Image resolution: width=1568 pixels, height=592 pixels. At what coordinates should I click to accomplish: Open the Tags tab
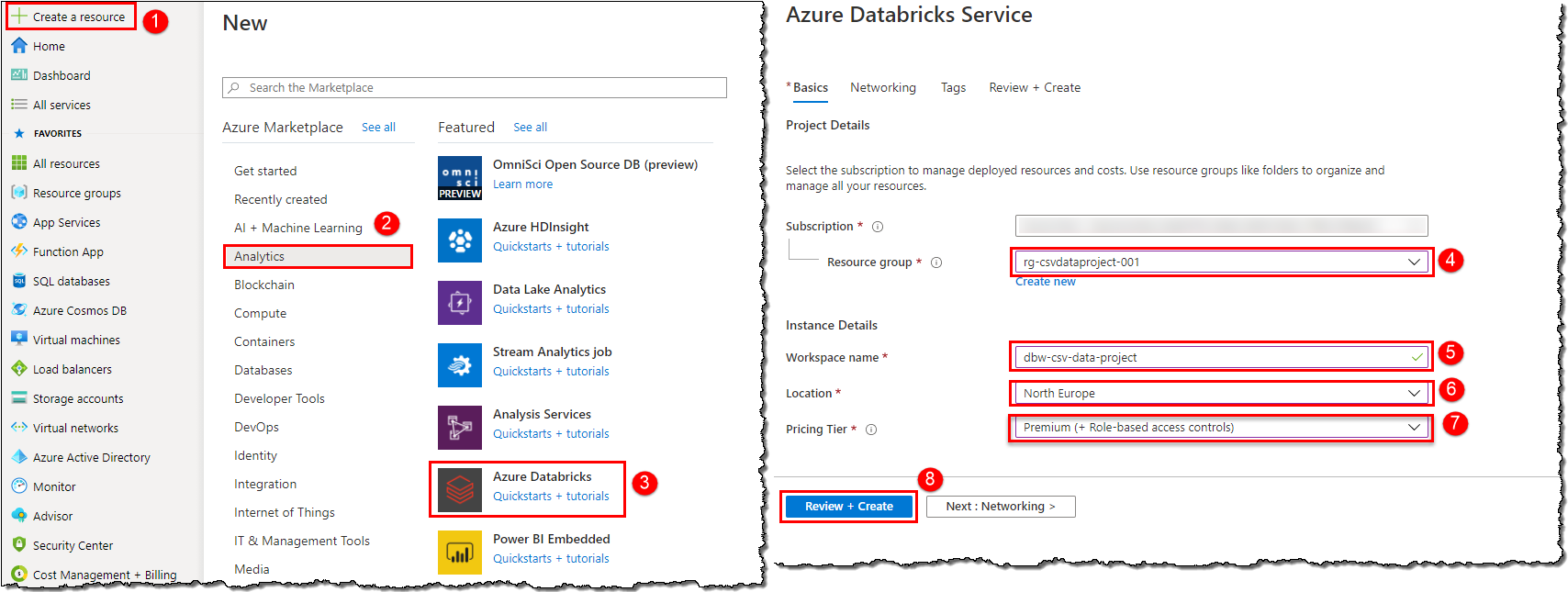coord(953,87)
